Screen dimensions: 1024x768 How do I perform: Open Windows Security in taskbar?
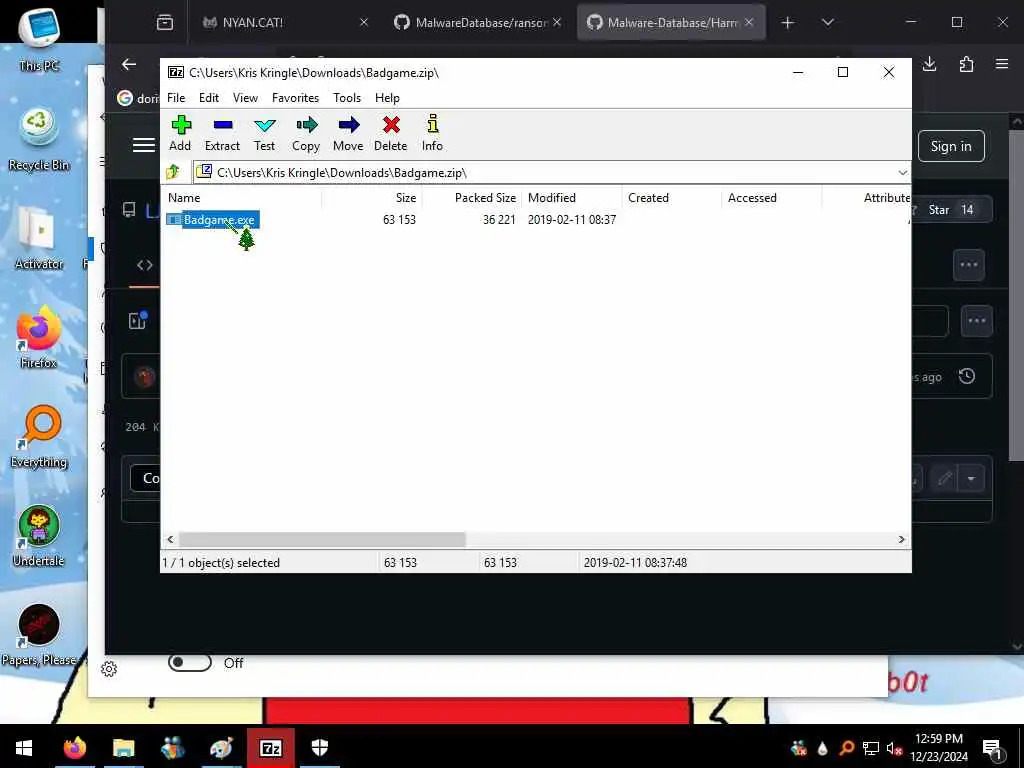(319, 748)
